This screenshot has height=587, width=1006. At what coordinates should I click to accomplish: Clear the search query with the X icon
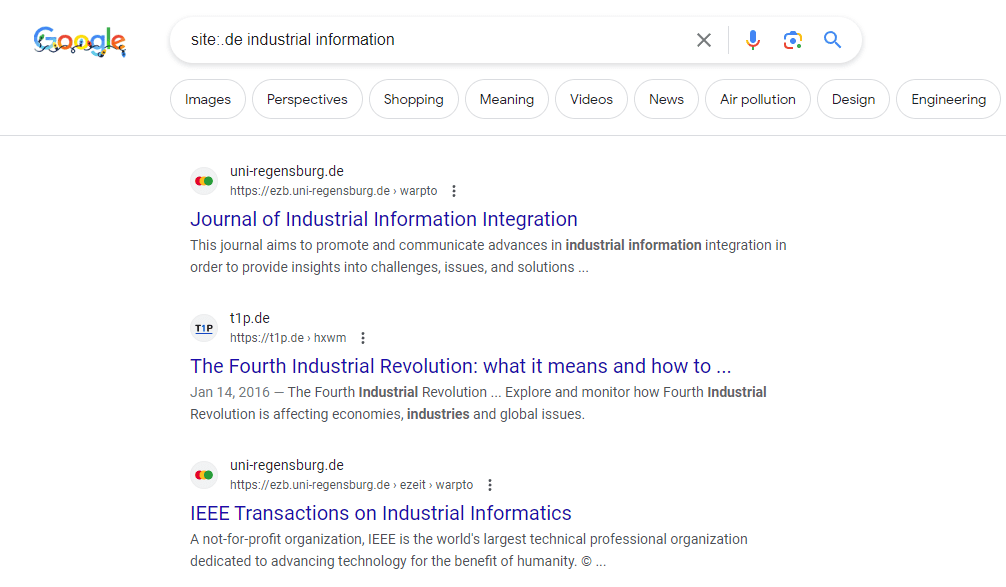tap(703, 39)
